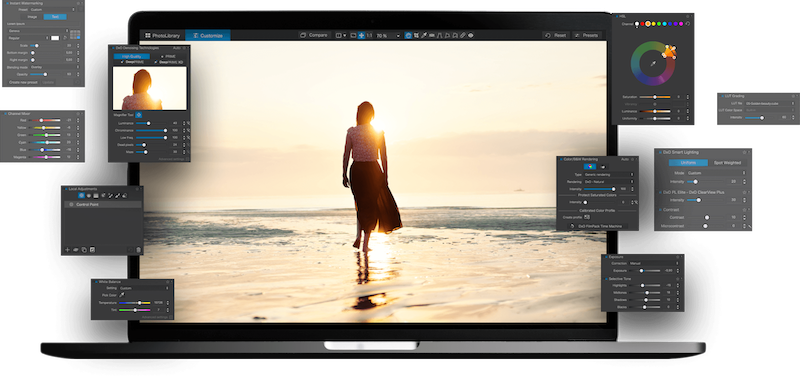Image resolution: width=800 pixels, height=381 pixels.
Task: Adjust the Blue slider in Channel Mixer
Action: coord(44,150)
